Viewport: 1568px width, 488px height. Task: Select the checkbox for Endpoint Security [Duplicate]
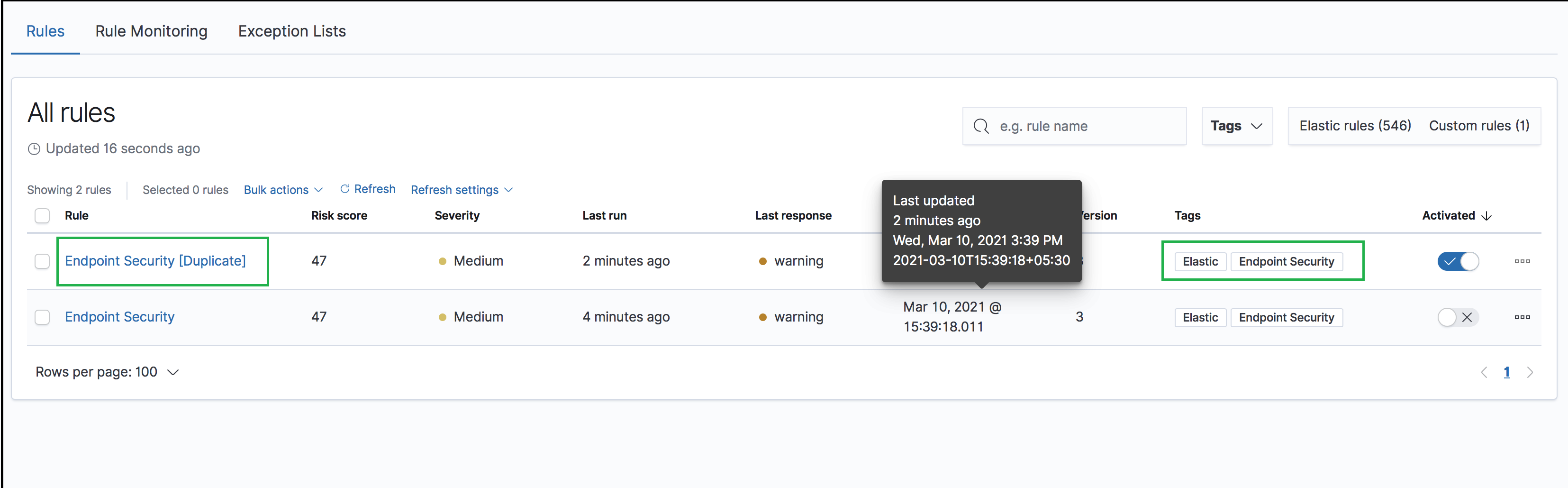coord(42,261)
